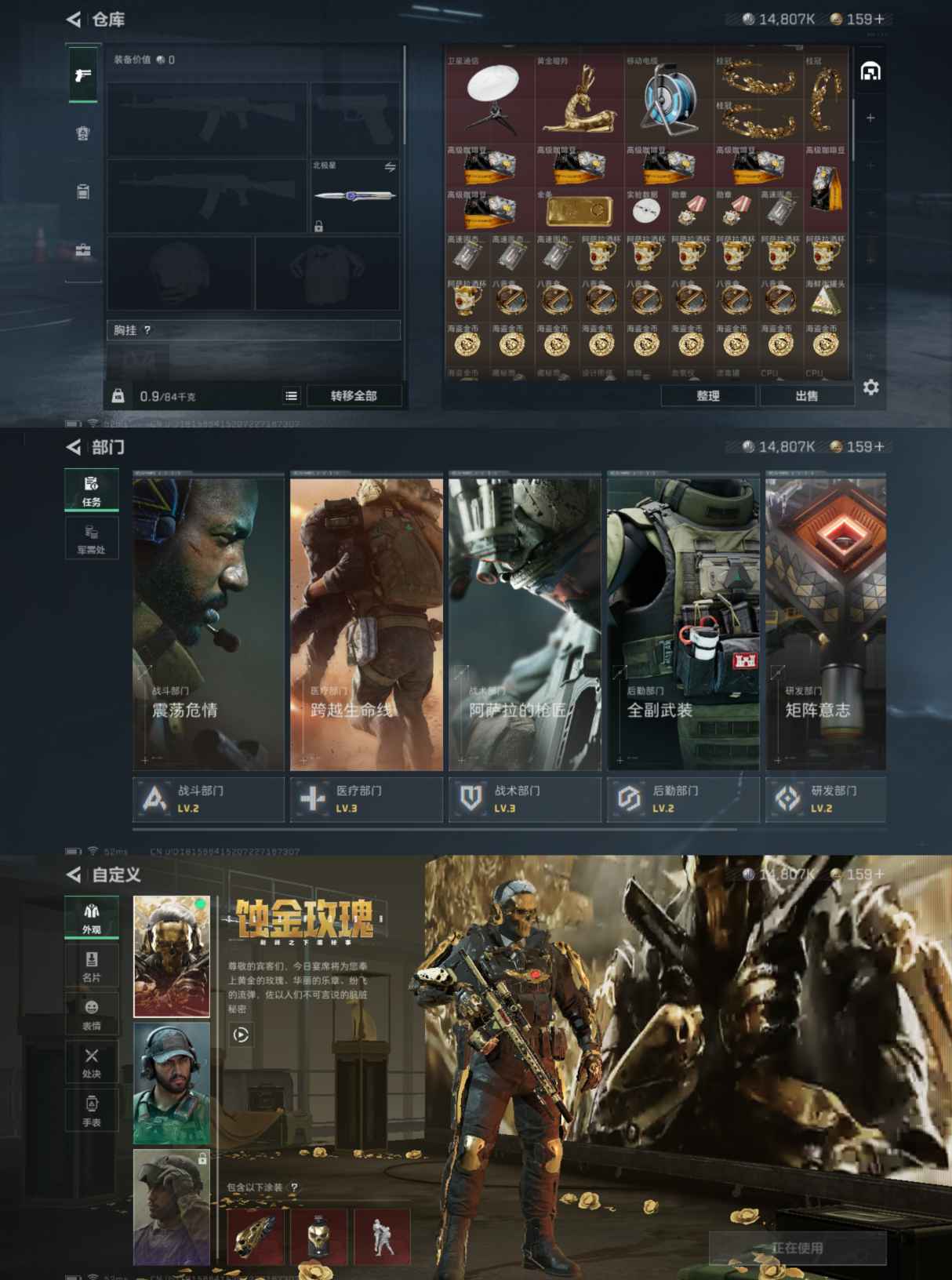Open the 阿萨拉的枪匠 mission card

(x=525, y=624)
